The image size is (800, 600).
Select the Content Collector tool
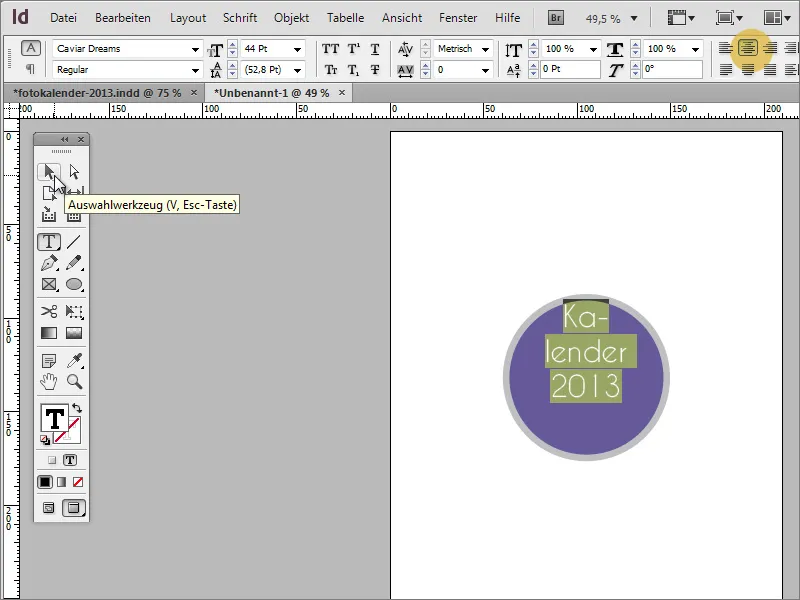[x=49, y=214]
